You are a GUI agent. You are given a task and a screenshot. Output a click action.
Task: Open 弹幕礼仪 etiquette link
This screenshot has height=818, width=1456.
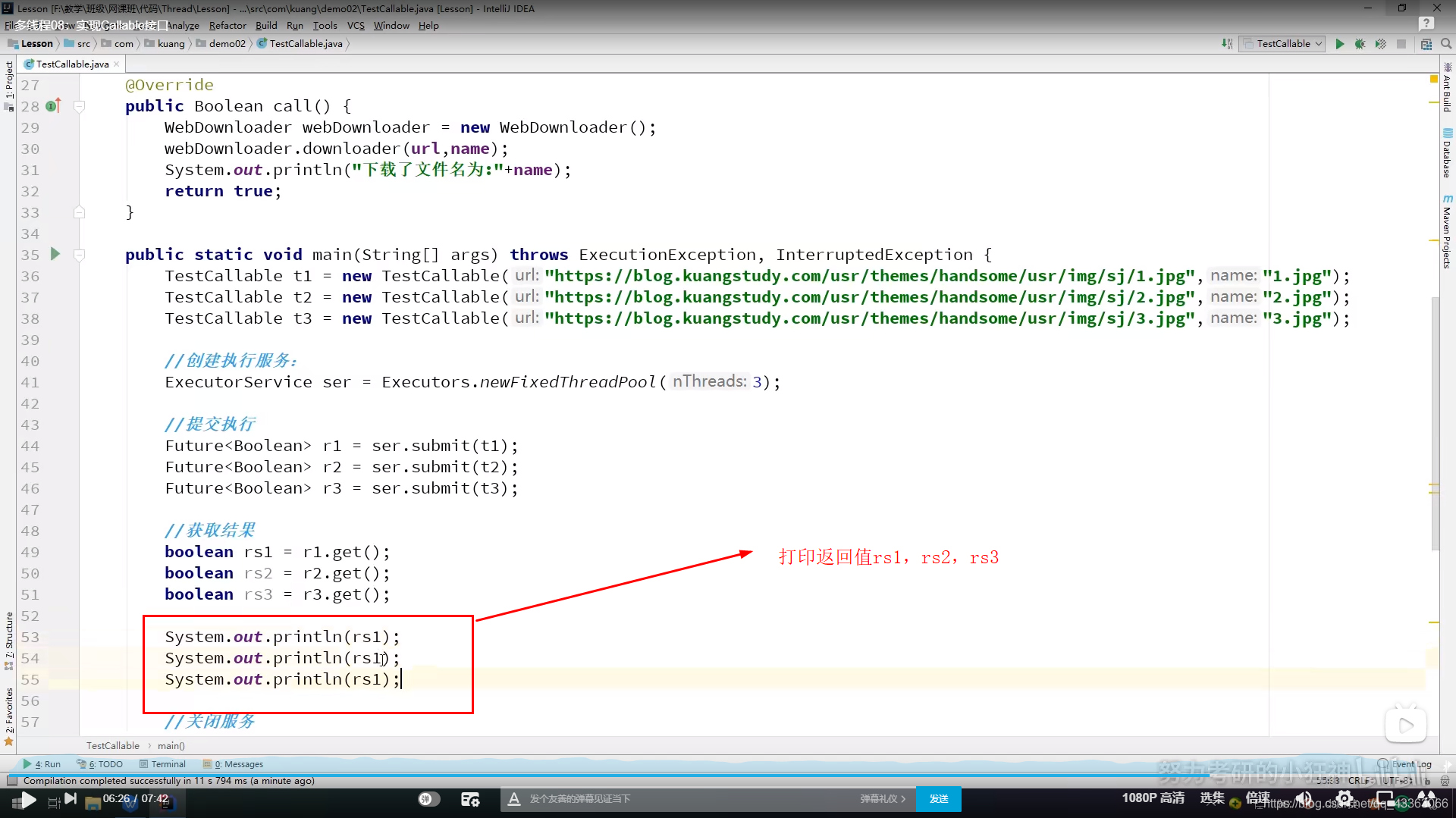tap(883, 799)
